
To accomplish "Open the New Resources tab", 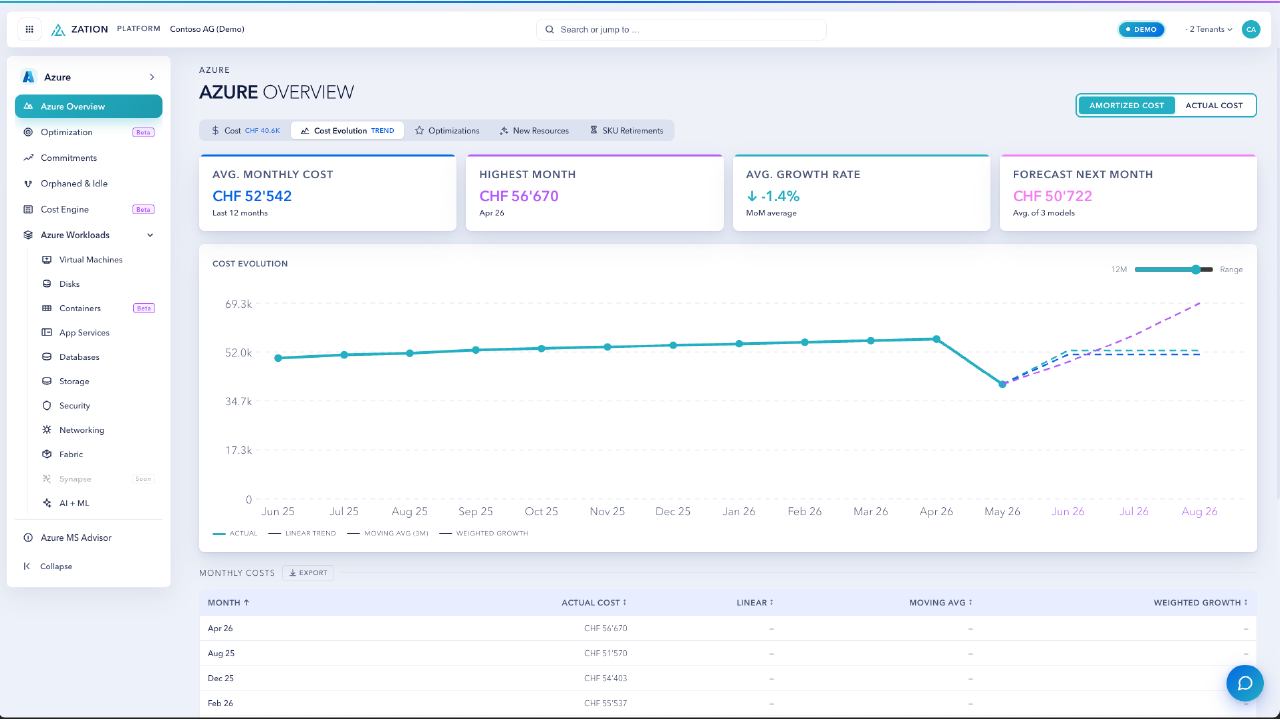I will pyautogui.click(x=534, y=130).
